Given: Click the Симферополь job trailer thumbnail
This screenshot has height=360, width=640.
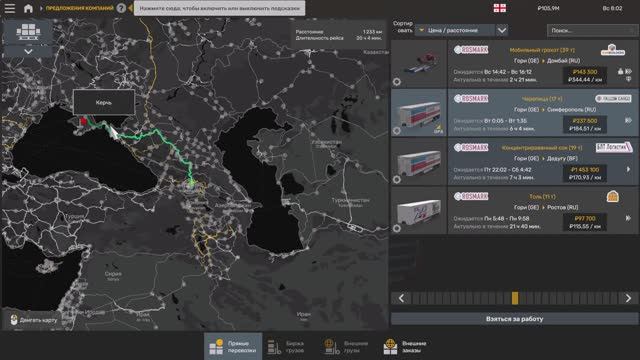Looking at the screenshot, I should [x=419, y=113].
